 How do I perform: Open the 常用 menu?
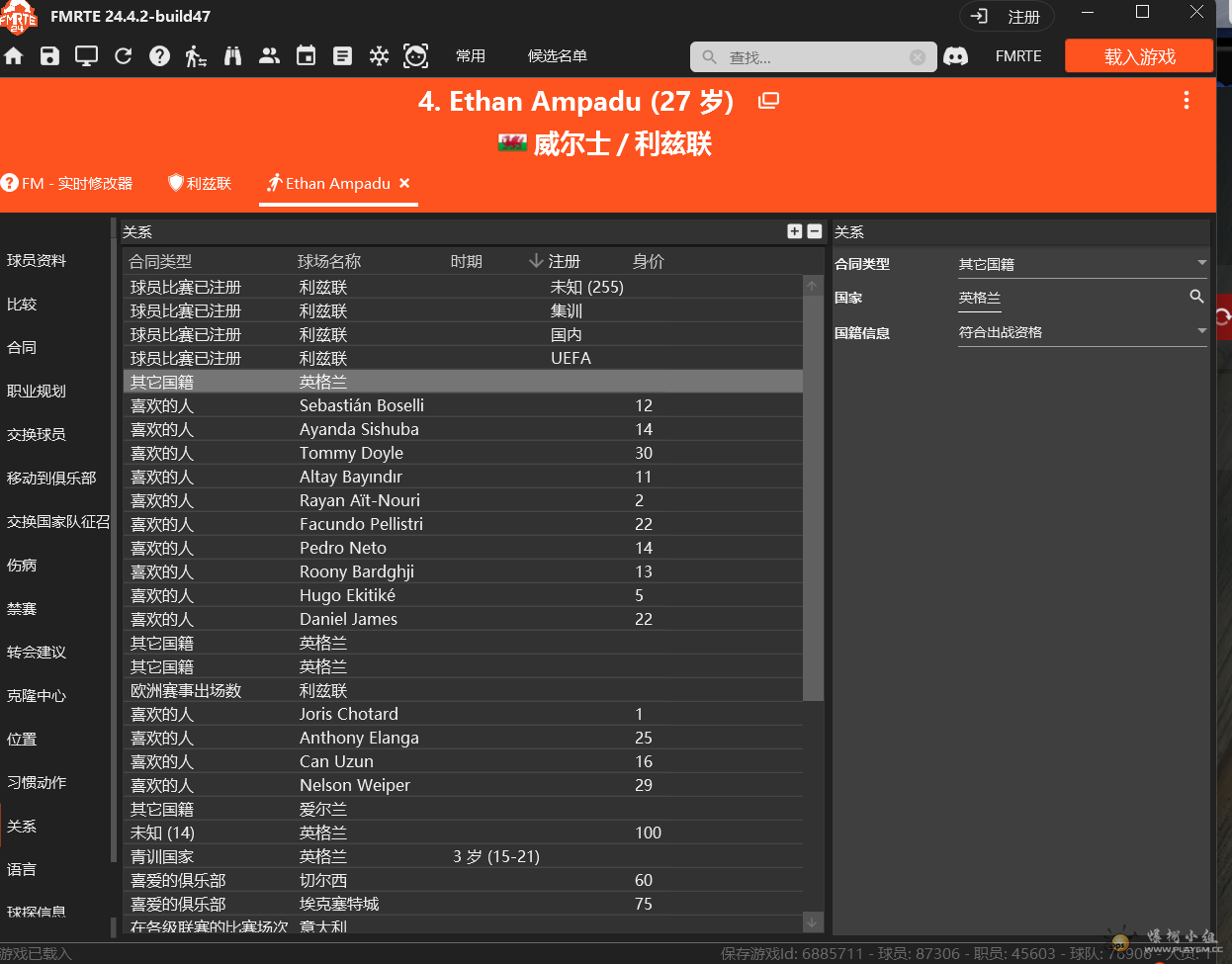pyautogui.click(x=471, y=56)
